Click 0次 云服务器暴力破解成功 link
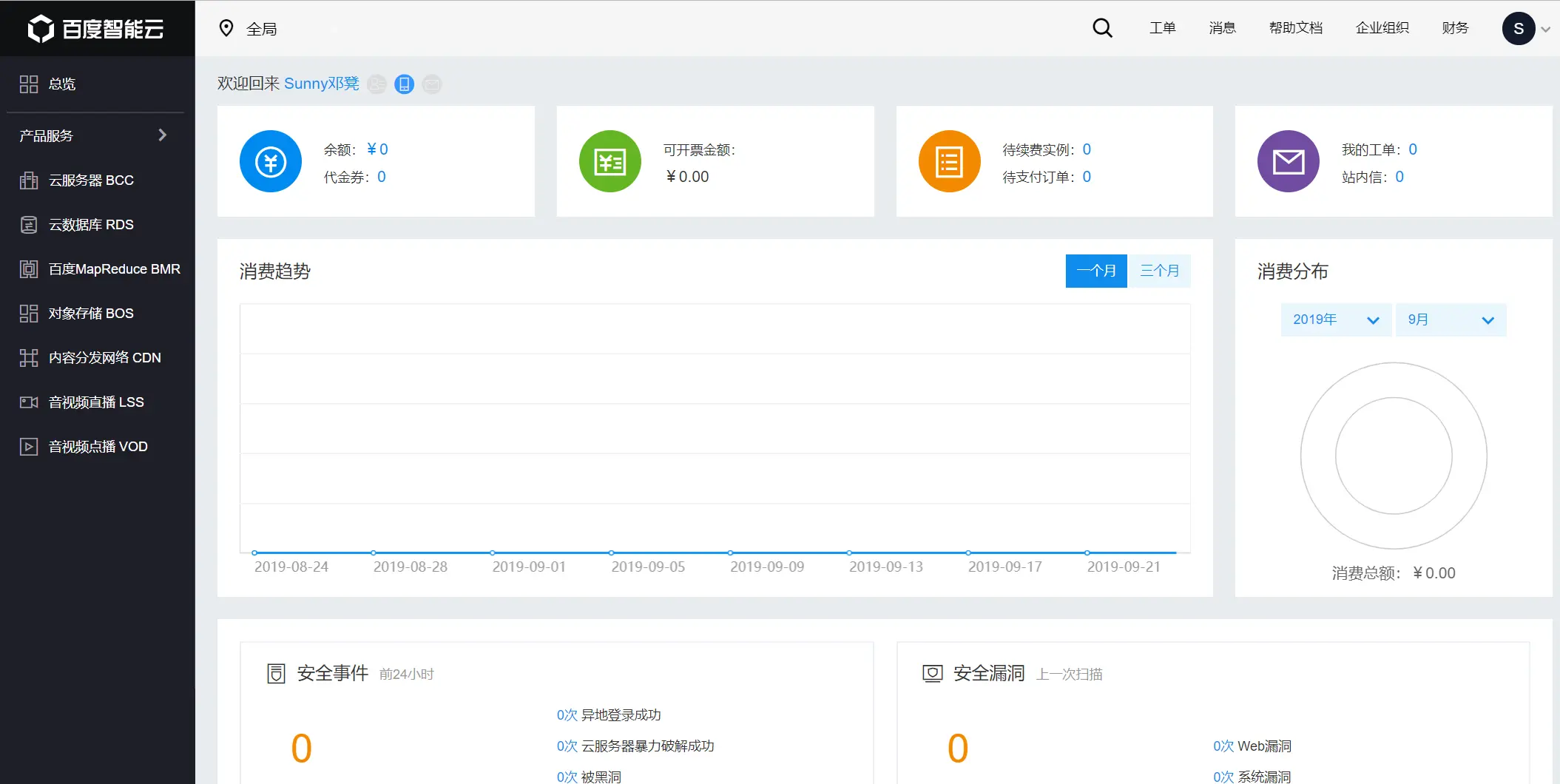The height and width of the screenshot is (784, 1560). click(x=635, y=746)
